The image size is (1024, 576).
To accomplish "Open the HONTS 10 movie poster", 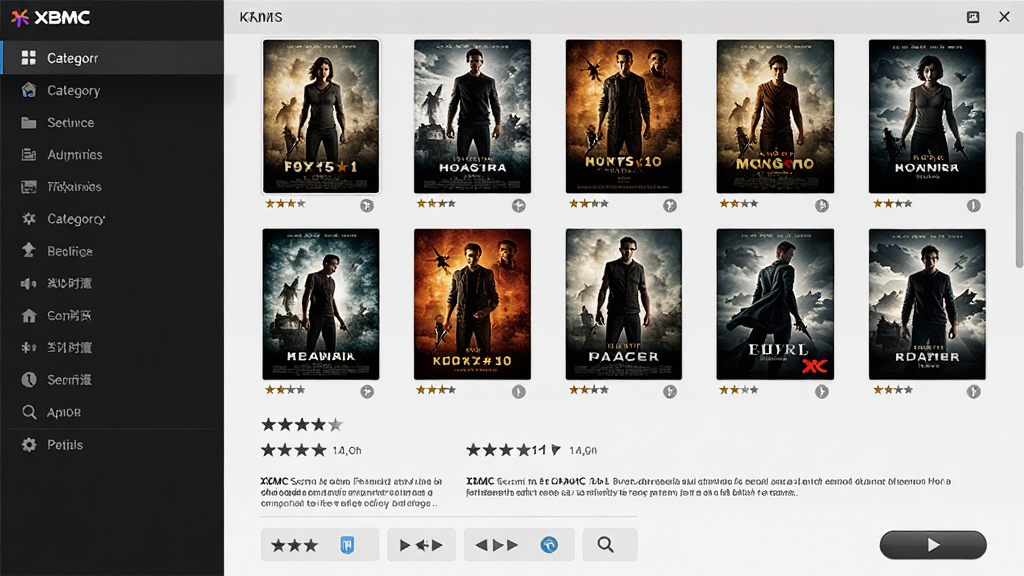I will 624,116.
